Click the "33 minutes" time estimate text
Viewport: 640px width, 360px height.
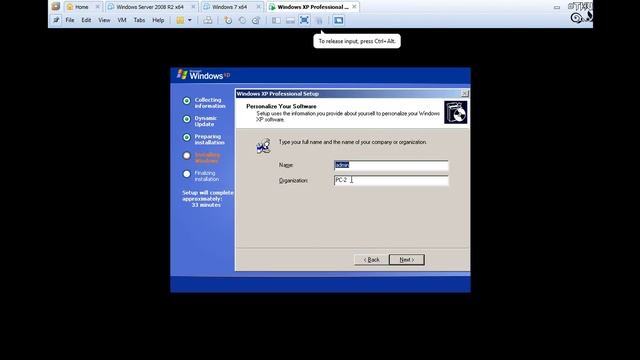point(206,205)
